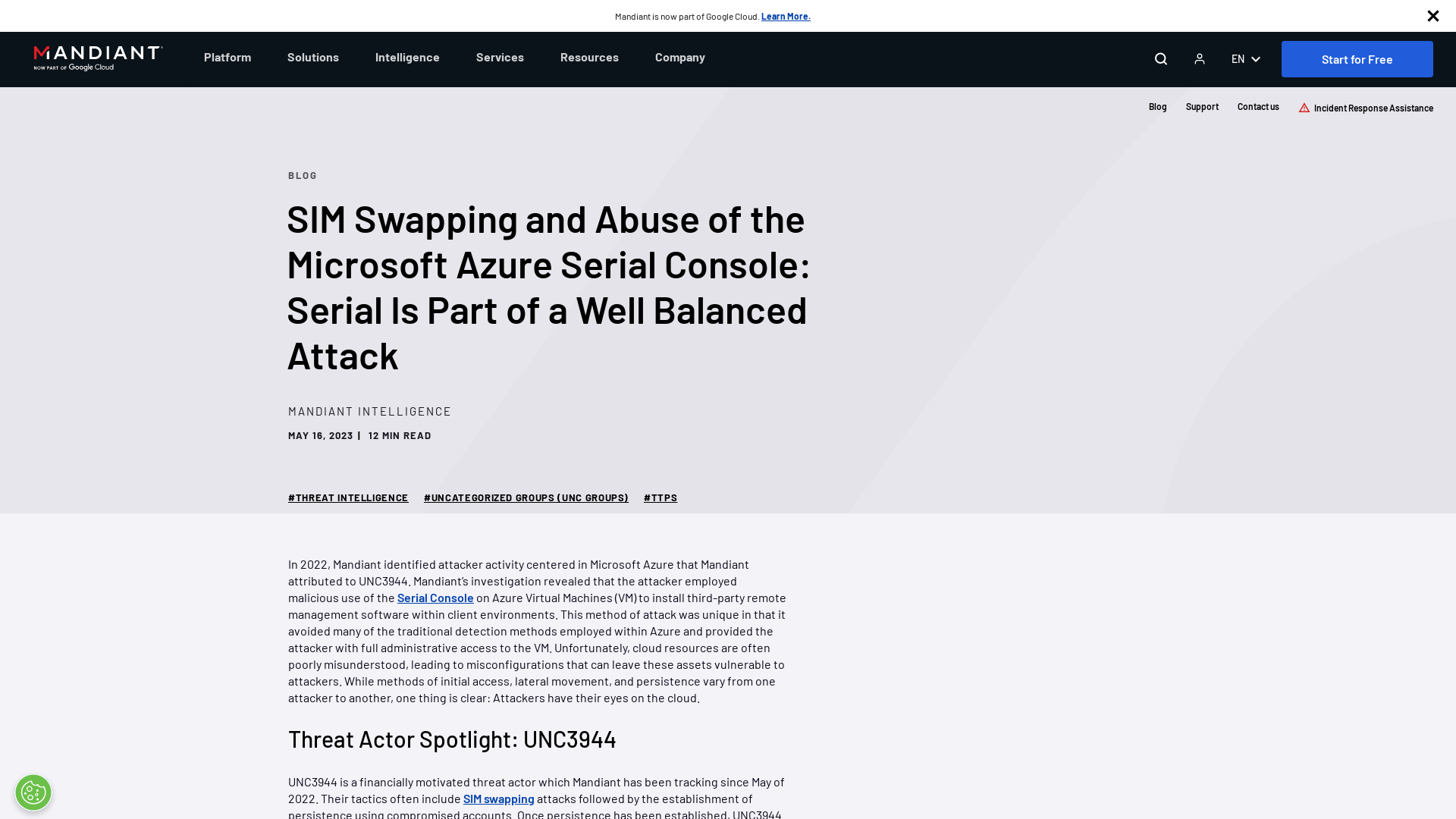
Task: Click the Incident Response warning triangle icon
Action: pos(1303,107)
